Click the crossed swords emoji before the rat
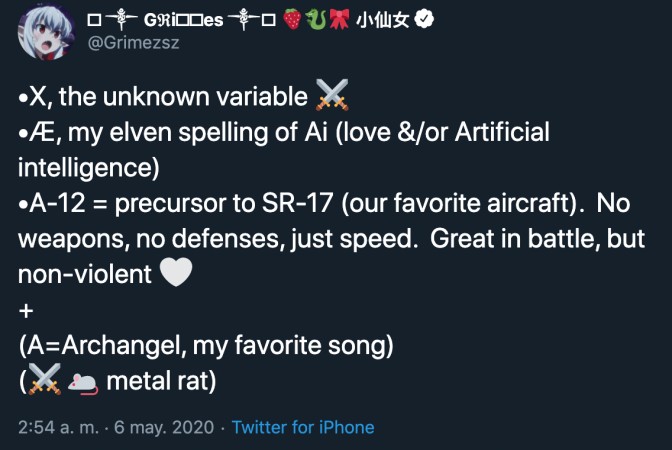 (x=45, y=380)
